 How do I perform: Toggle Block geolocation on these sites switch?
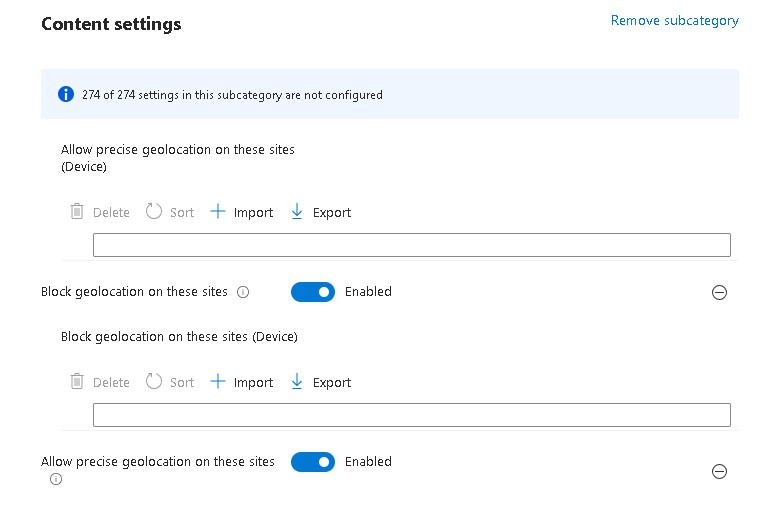[x=313, y=292]
